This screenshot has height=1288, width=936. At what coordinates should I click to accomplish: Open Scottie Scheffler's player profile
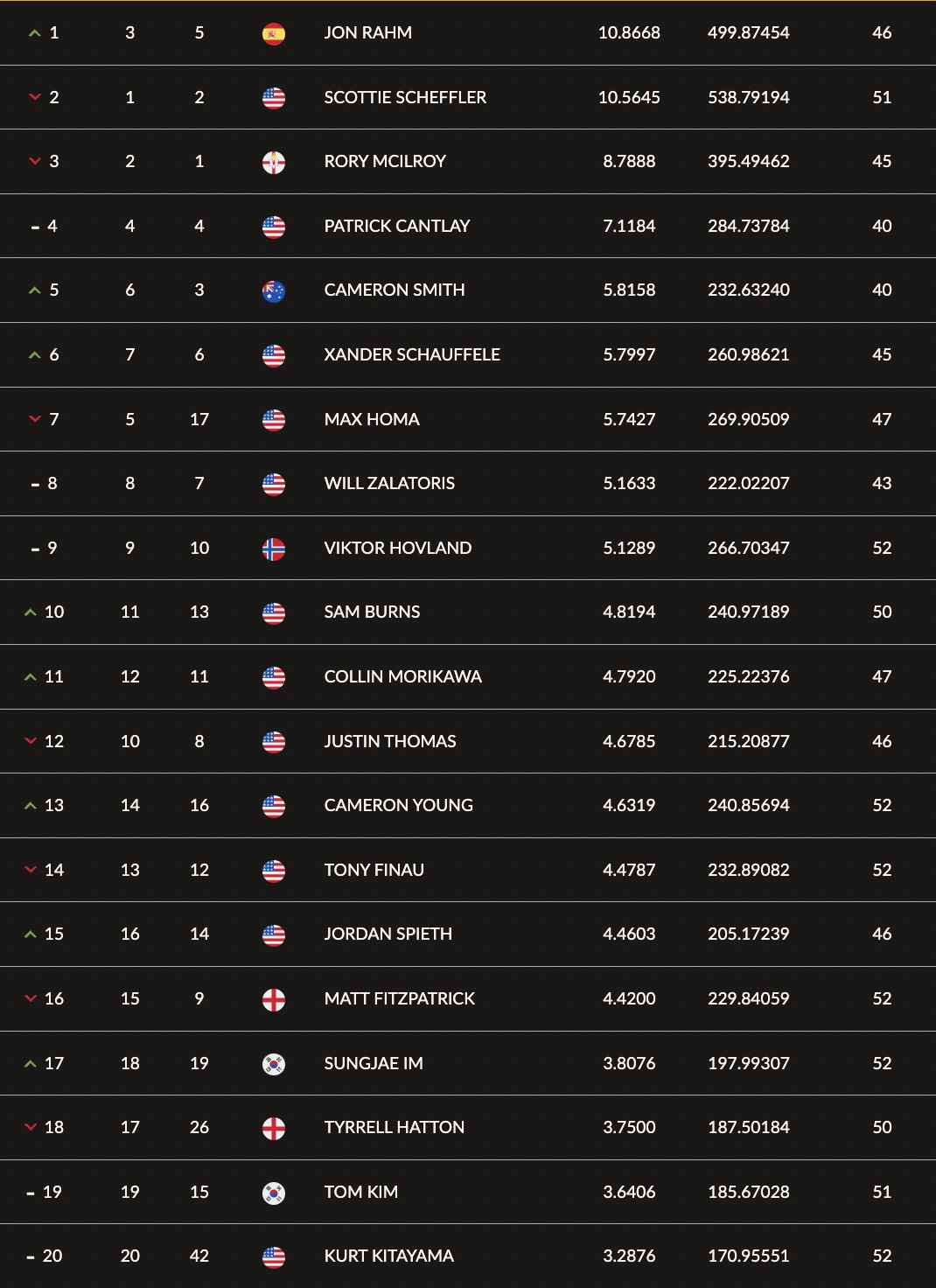[x=405, y=97]
